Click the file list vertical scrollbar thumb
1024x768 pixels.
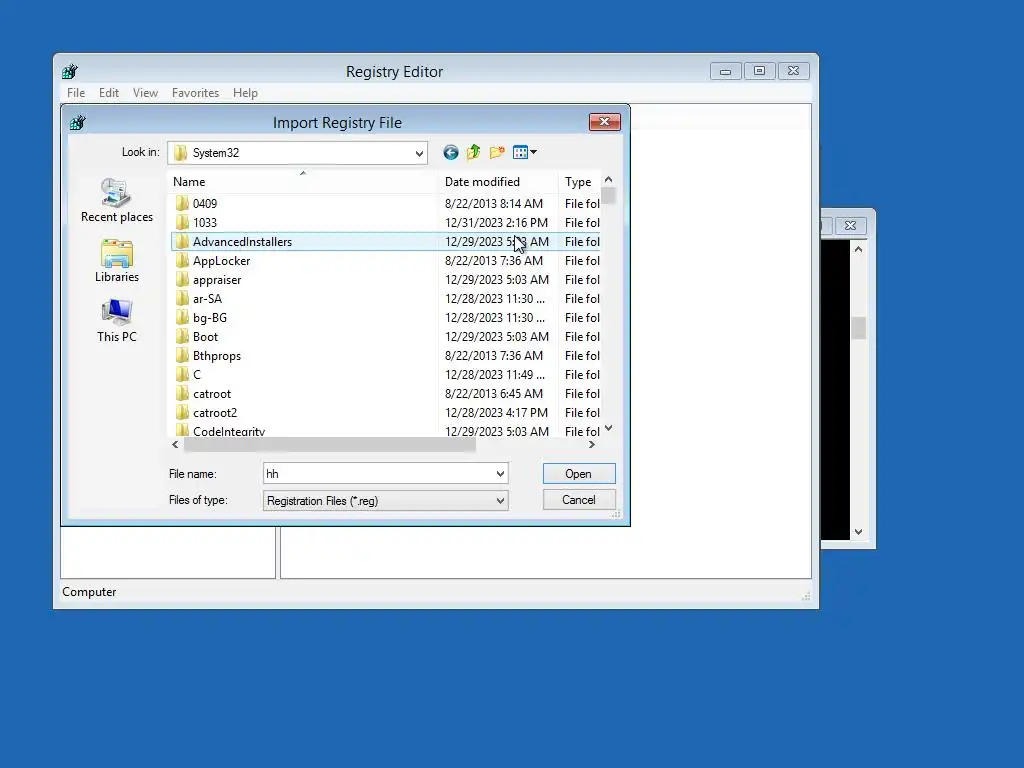click(609, 197)
